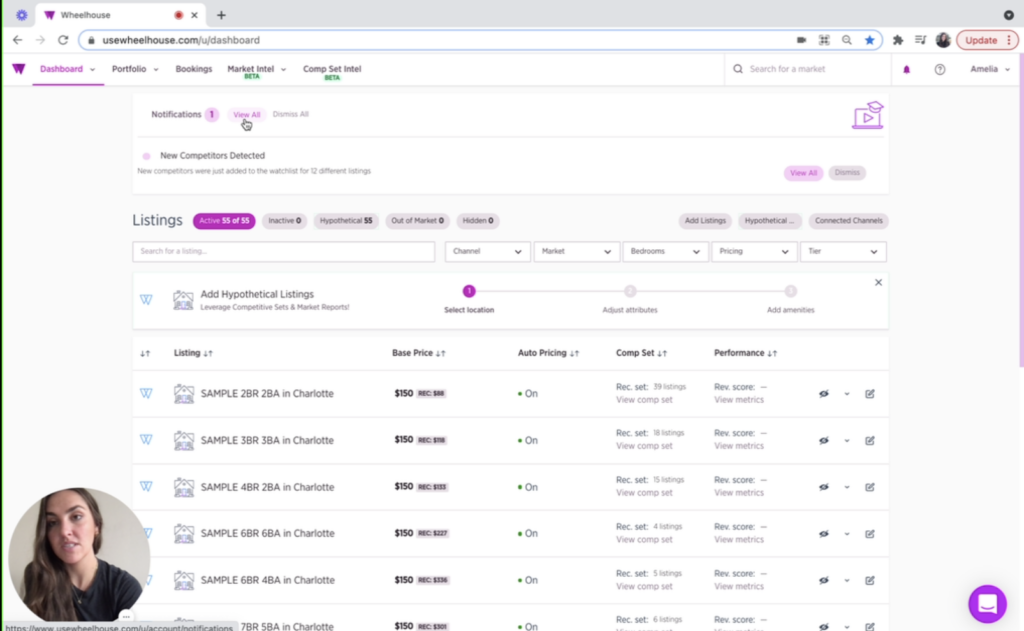Edit the SAMPLE 3BR 3BA in Charlotte listing
The width and height of the screenshot is (1024, 631).
[870, 441]
